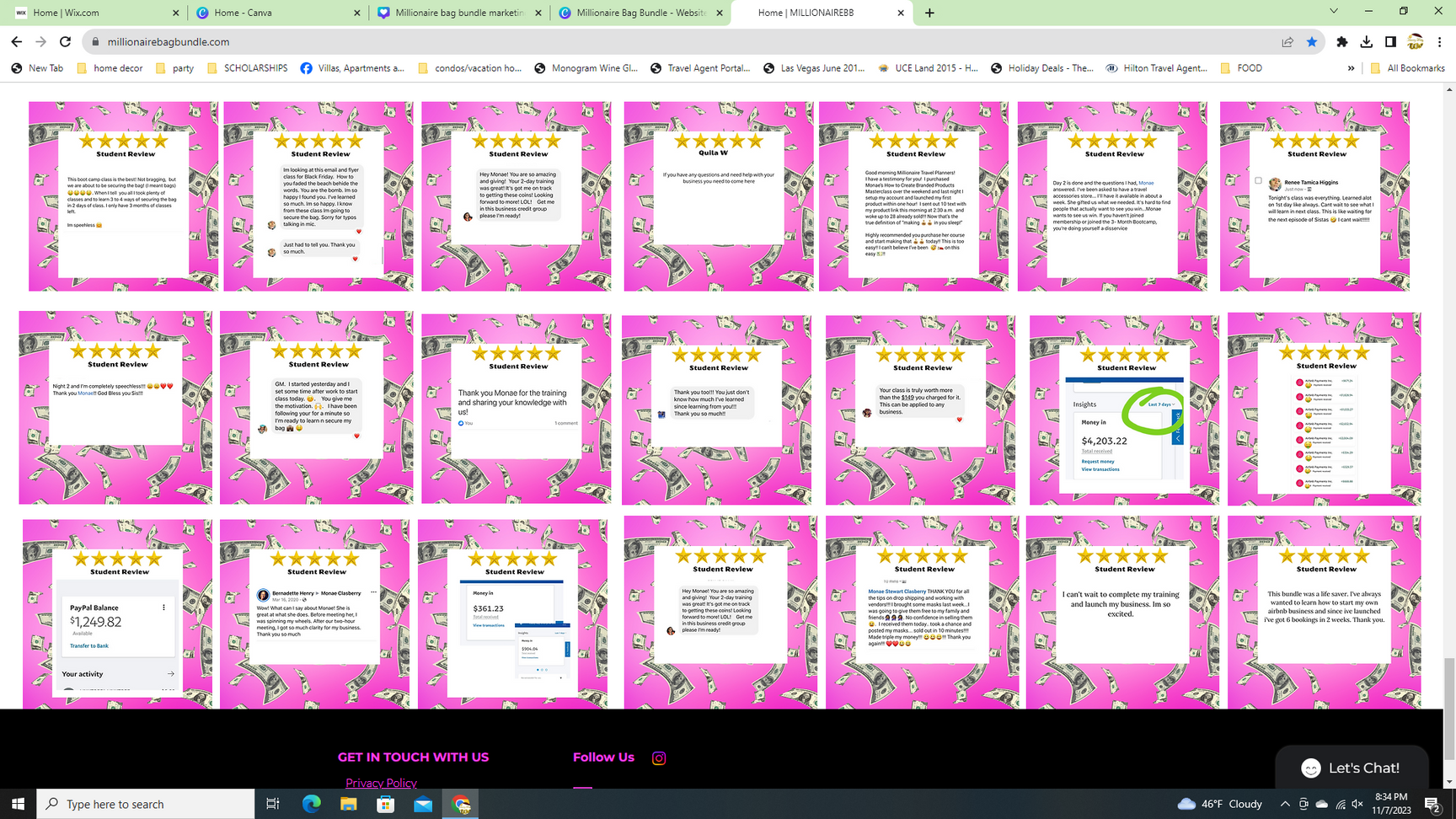Screen dimensions: 1456x819
Task: Show hidden system tray icons
Action: click(x=1285, y=804)
